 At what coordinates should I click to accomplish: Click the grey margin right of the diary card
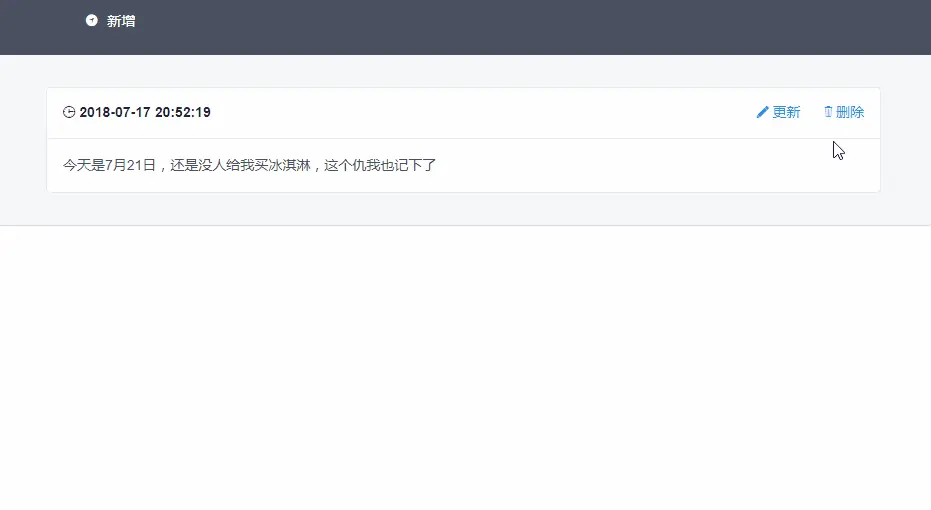click(x=905, y=140)
